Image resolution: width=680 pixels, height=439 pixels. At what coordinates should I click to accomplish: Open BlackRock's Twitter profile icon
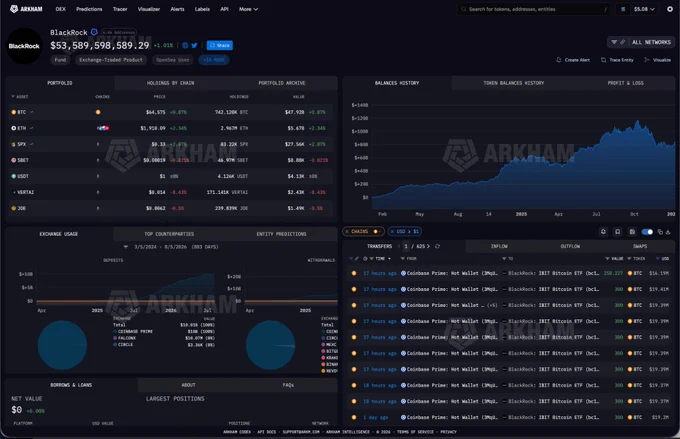[x=194, y=45]
